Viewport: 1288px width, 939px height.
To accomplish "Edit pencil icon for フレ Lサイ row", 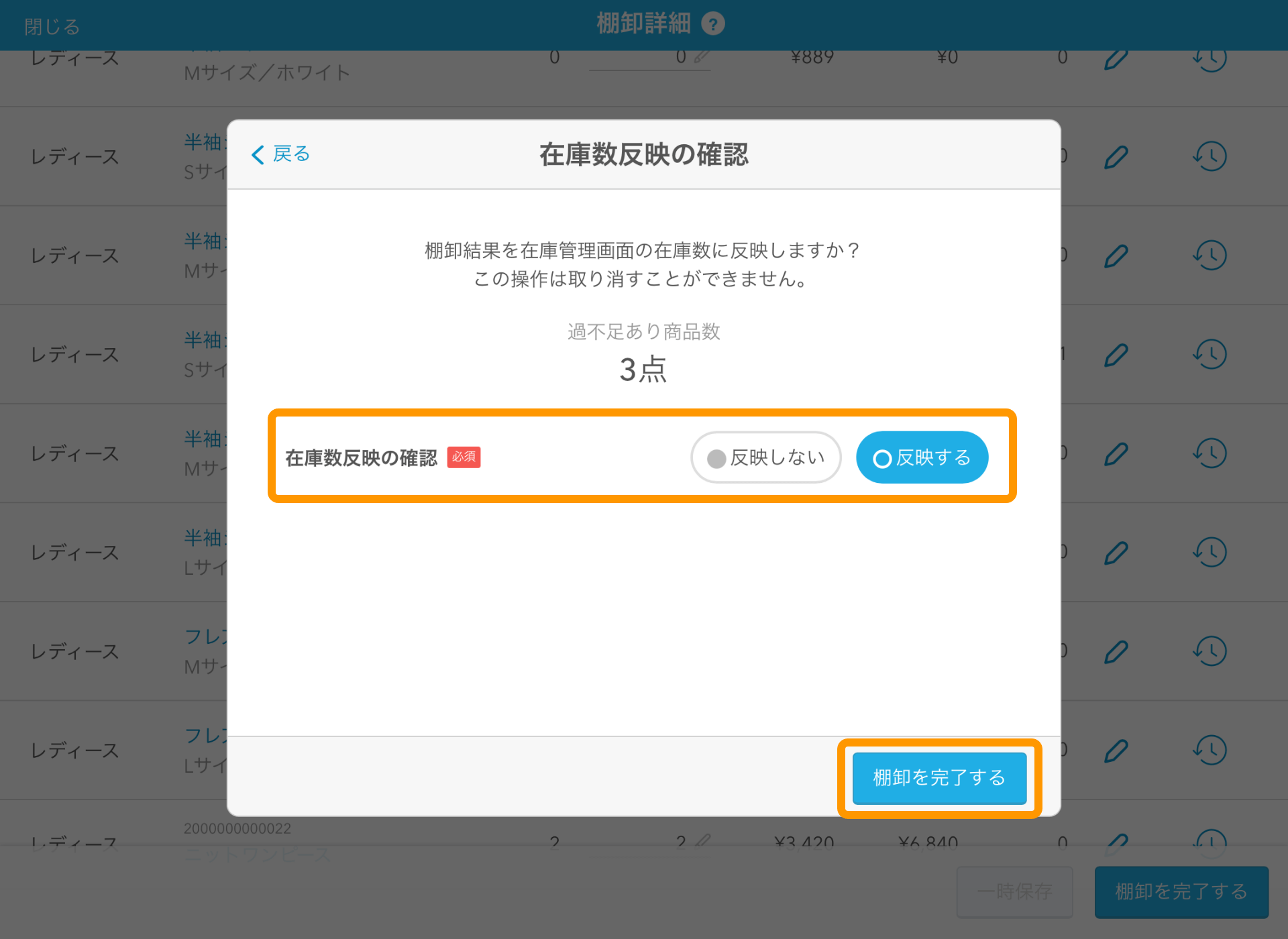I will 1116,751.
